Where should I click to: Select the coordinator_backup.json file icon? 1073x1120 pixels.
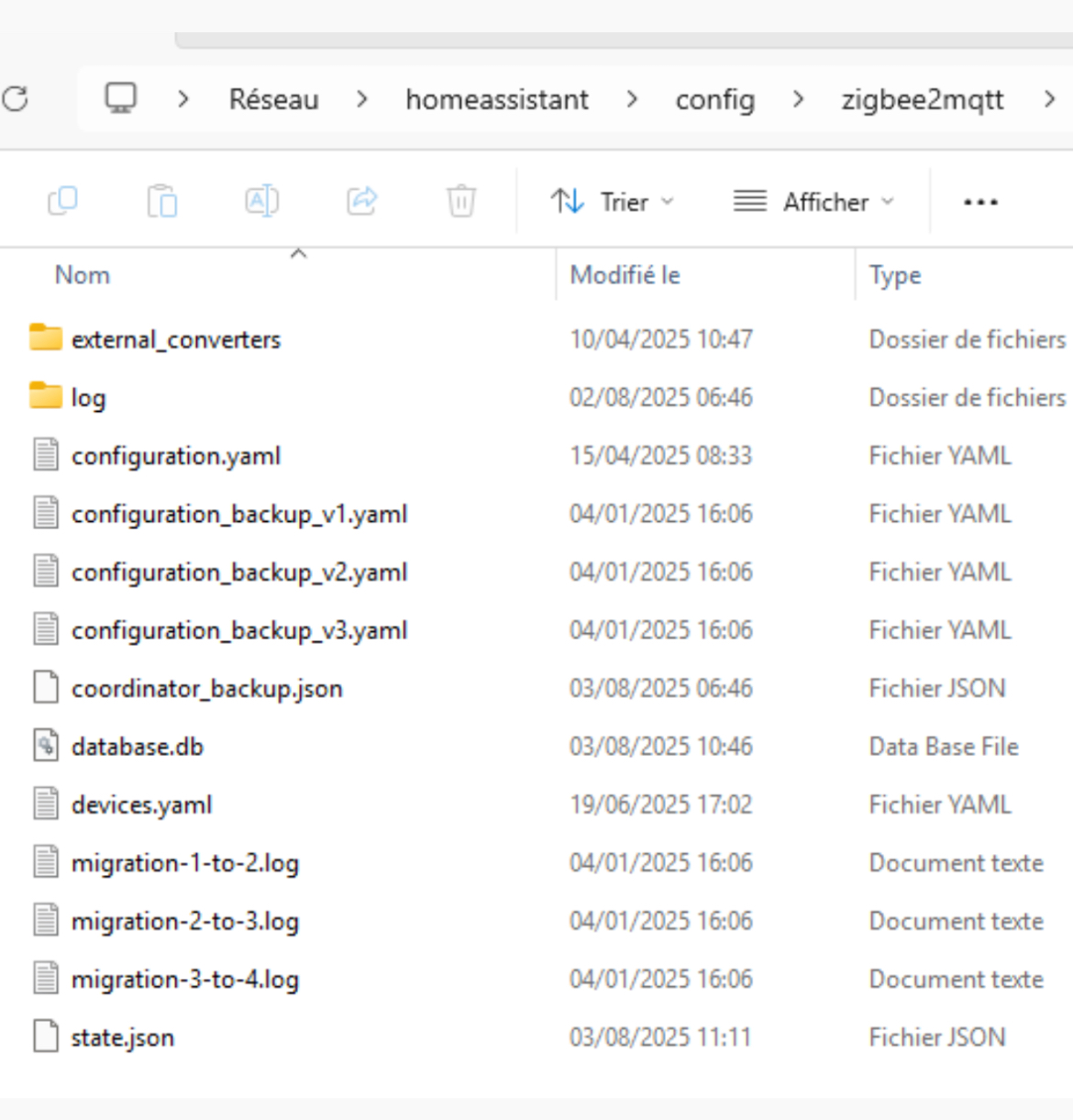click(x=46, y=687)
